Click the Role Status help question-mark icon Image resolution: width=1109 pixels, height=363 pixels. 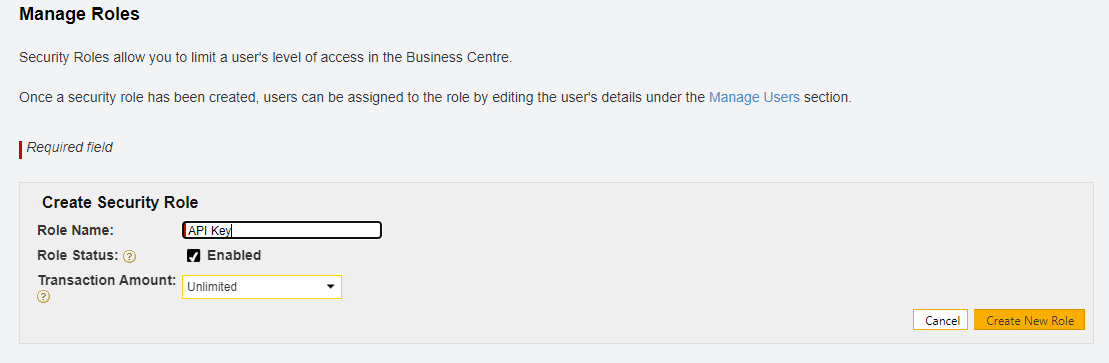tap(129, 256)
